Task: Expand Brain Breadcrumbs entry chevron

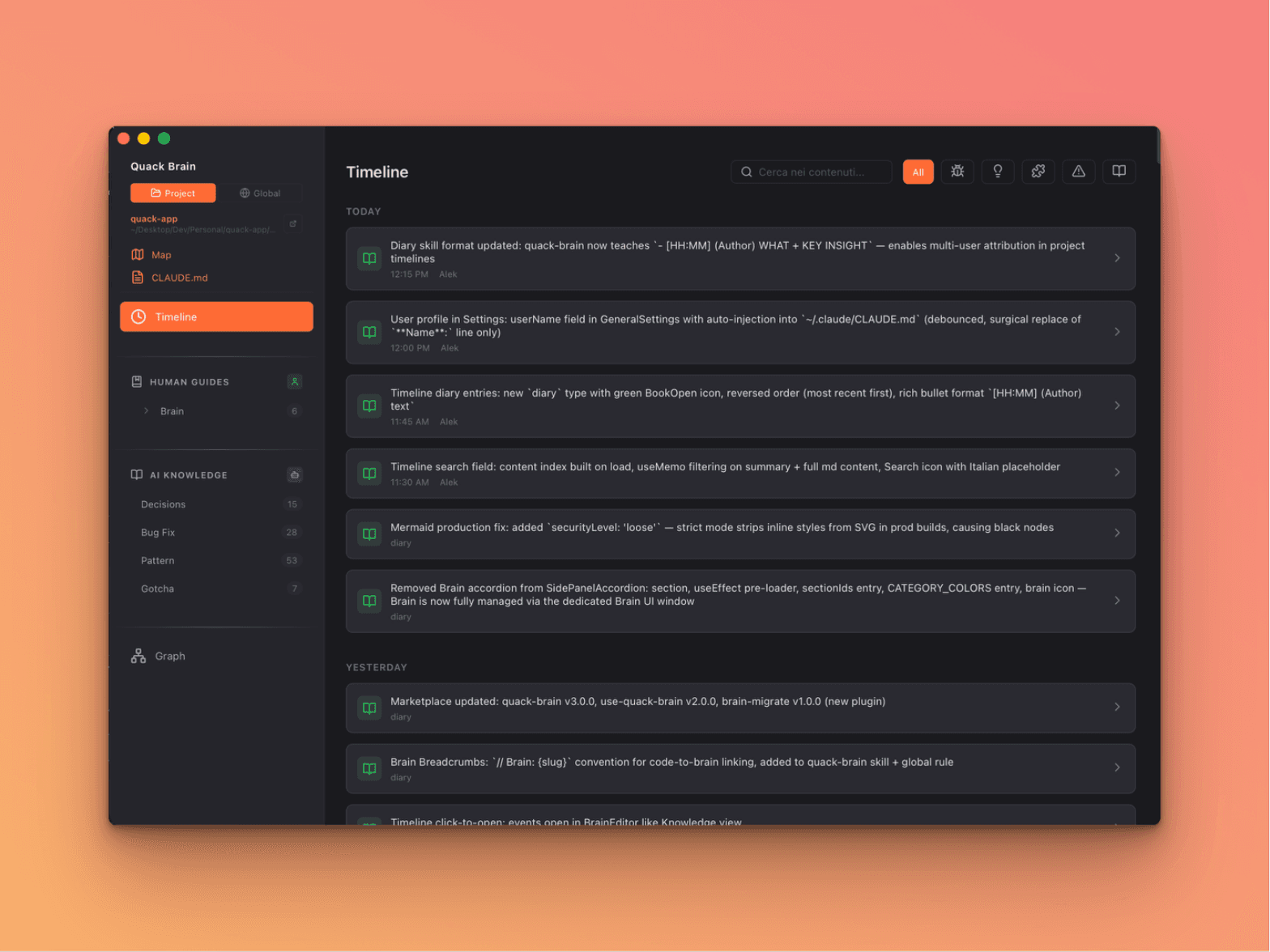Action: (x=1117, y=768)
